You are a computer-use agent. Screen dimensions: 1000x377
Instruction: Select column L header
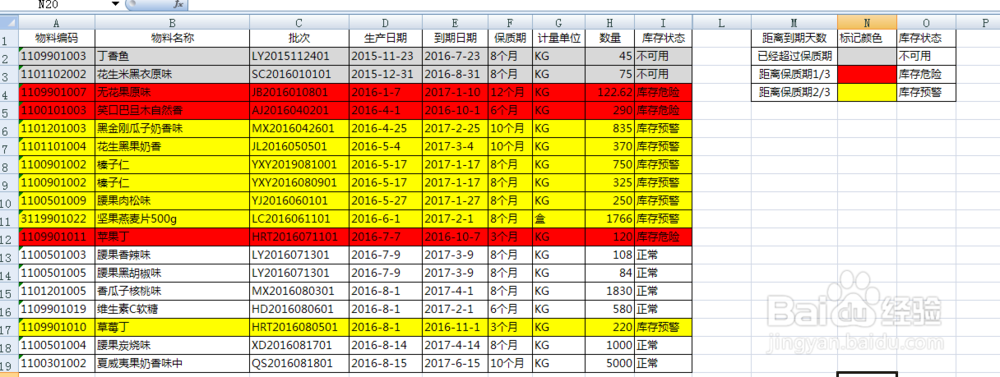721,22
